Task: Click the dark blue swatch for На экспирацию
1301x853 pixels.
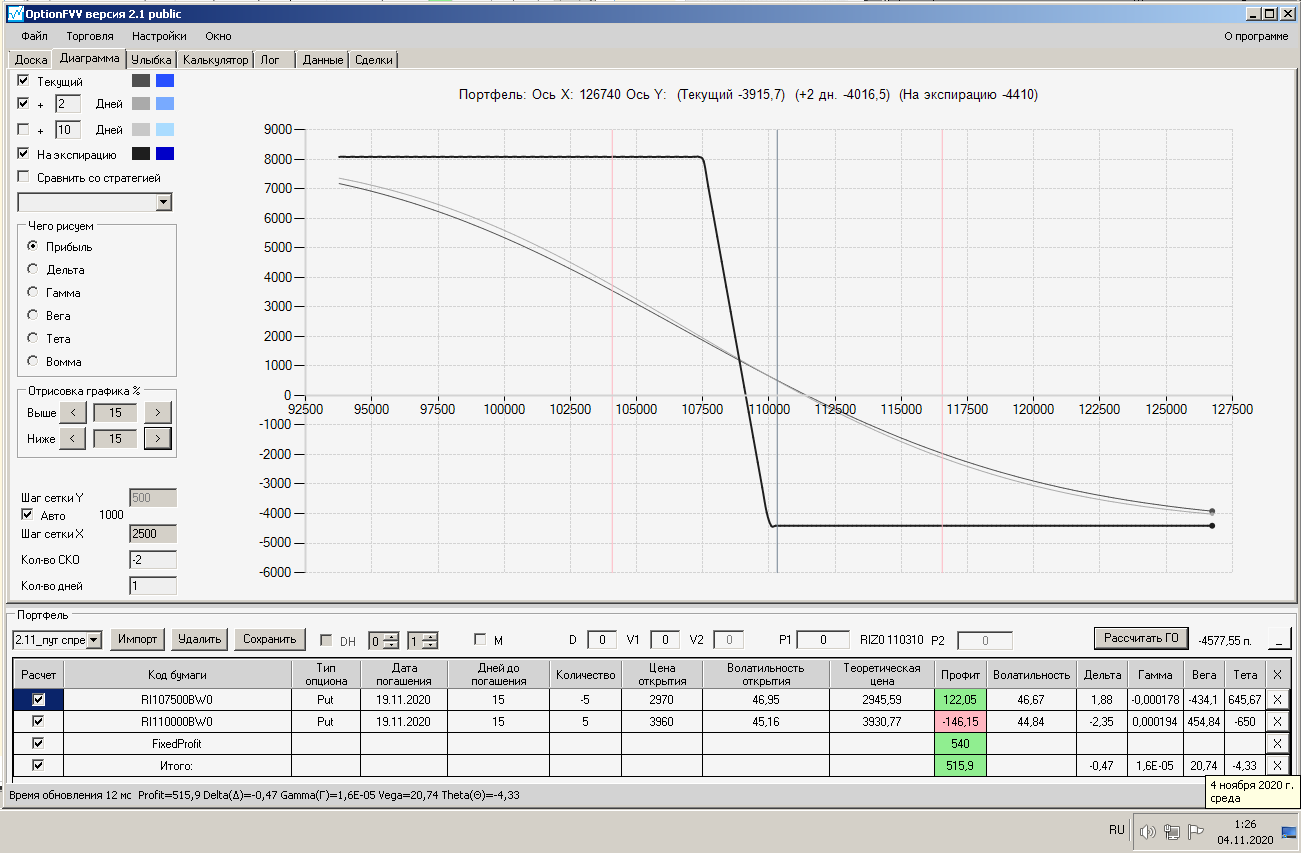Action: (165, 154)
